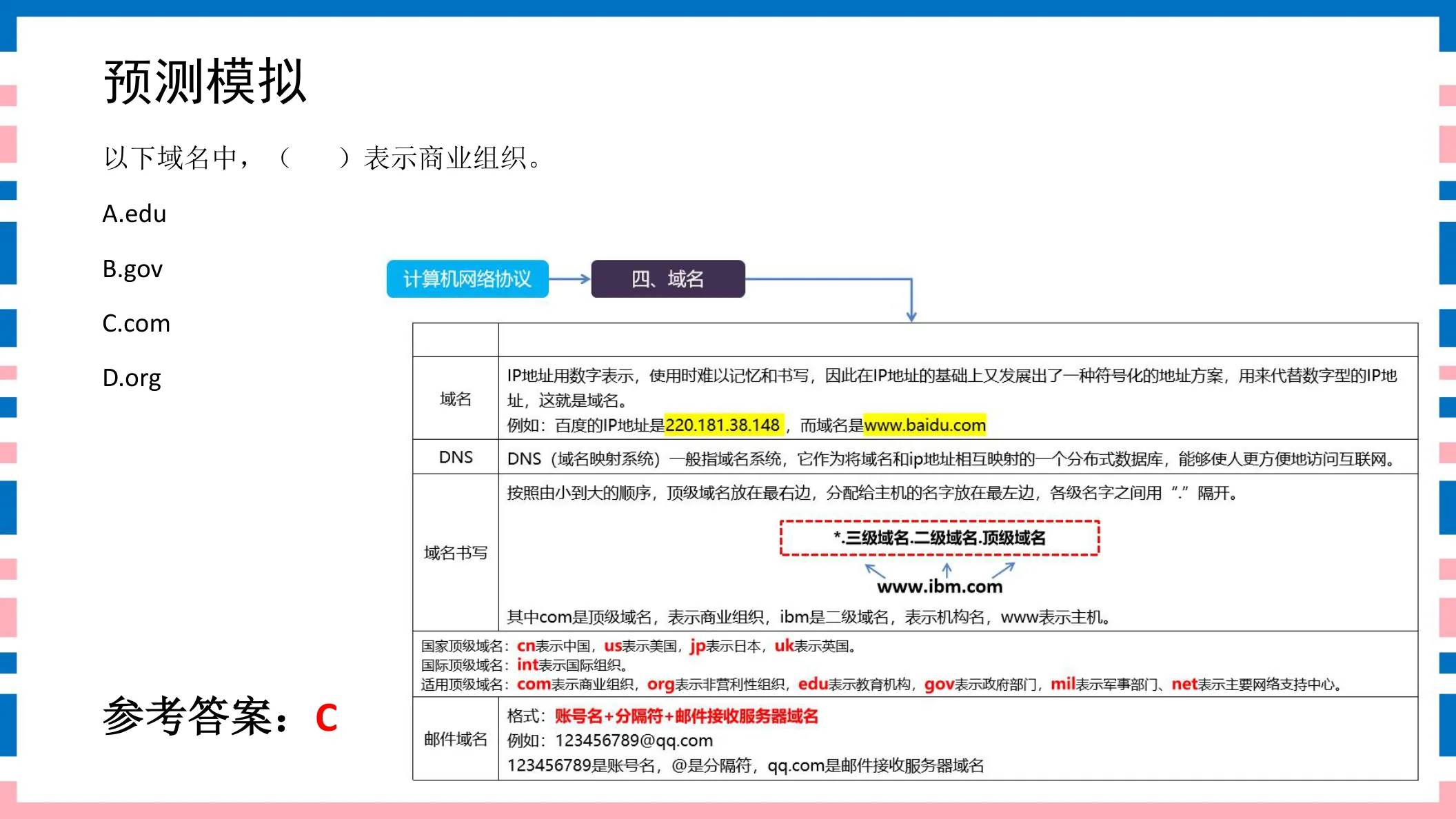
Task: Choose answer option B.gov
Action: (x=132, y=269)
